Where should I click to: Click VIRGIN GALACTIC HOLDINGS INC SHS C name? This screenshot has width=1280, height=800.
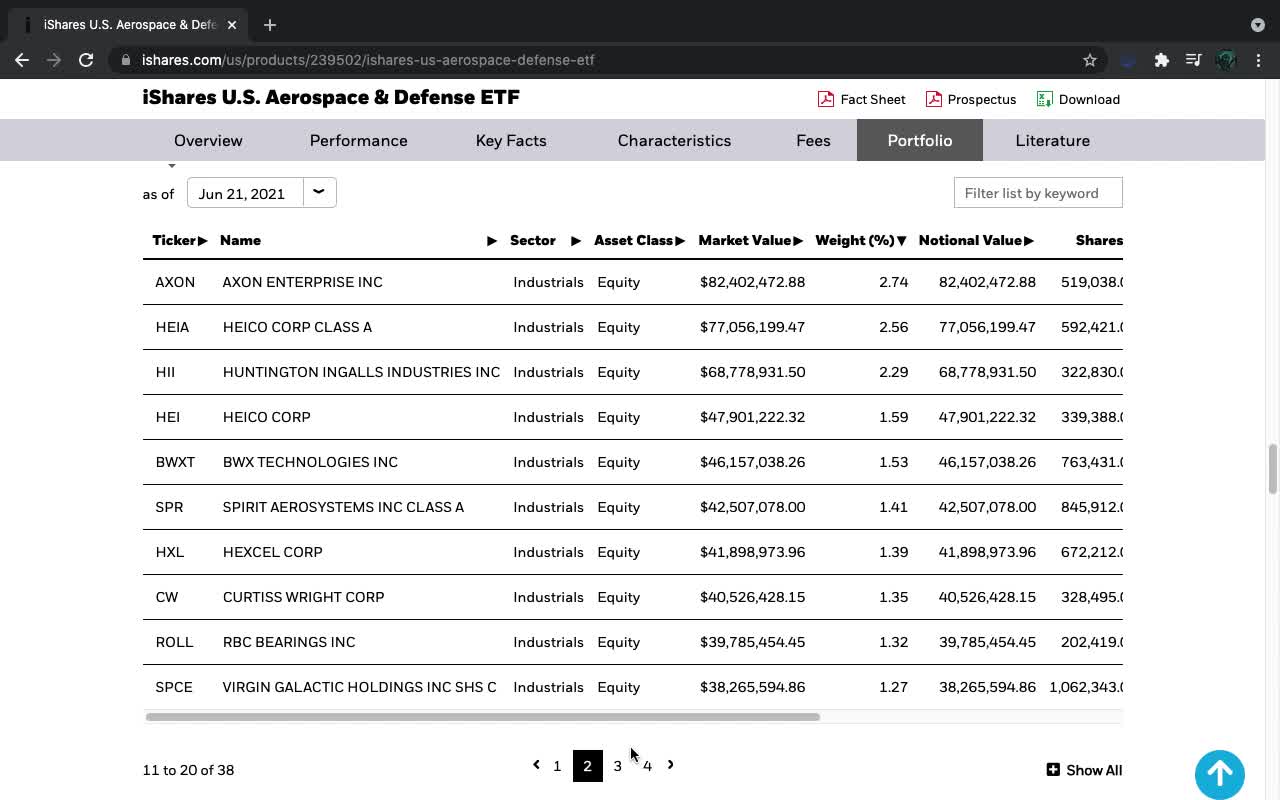click(x=359, y=687)
